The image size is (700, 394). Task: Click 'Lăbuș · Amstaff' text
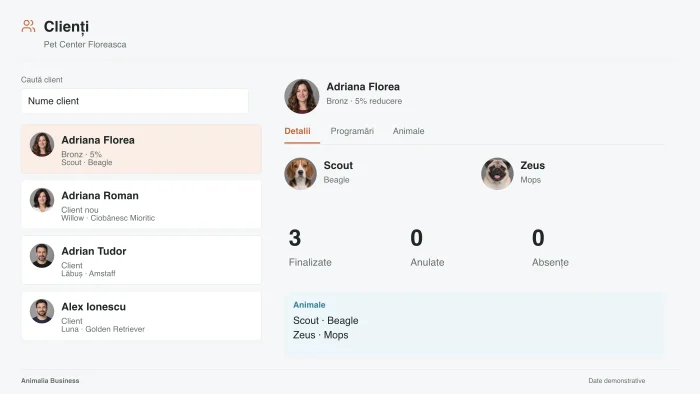(88, 274)
